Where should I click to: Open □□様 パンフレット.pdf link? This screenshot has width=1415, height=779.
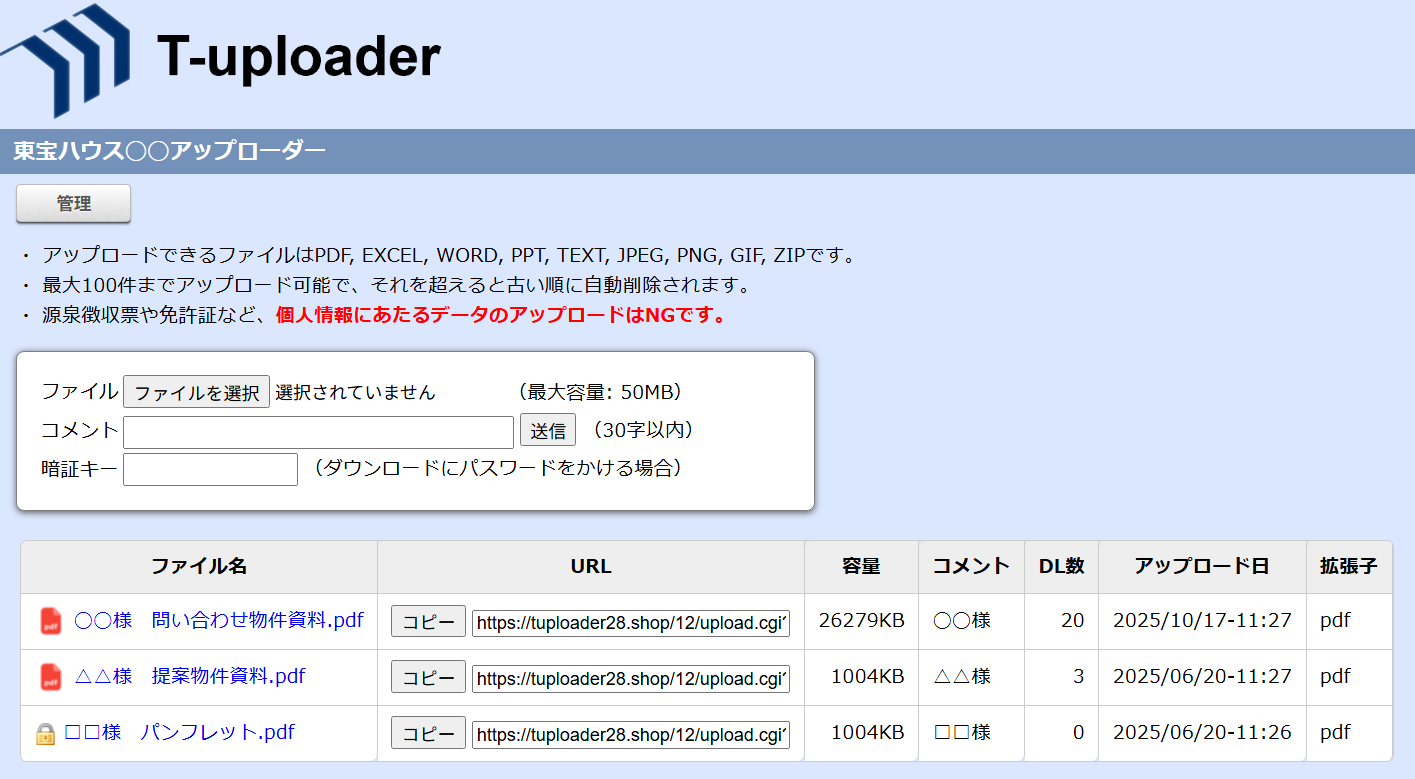pyautogui.click(x=179, y=732)
